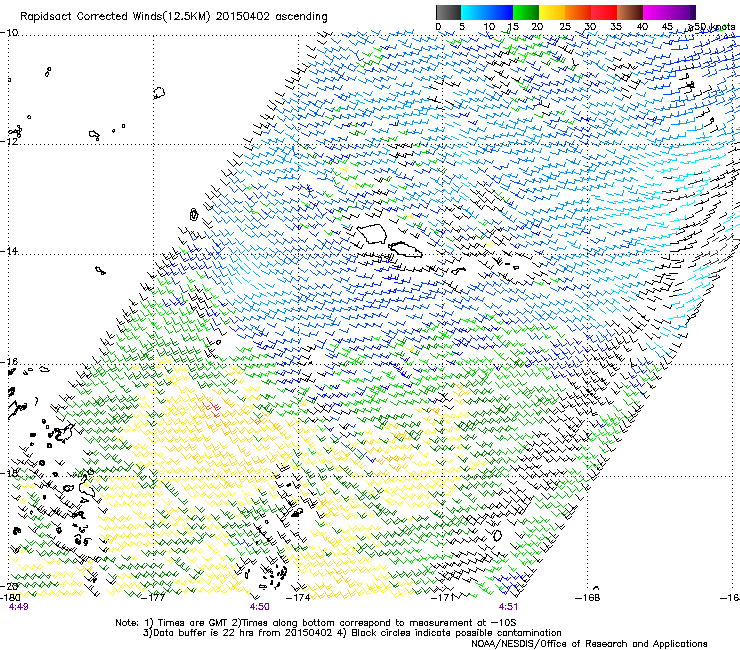Click the purple '4:50' swath time label
The height and width of the screenshot is (650, 740).
pyautogui.click(x=260, y=607)
